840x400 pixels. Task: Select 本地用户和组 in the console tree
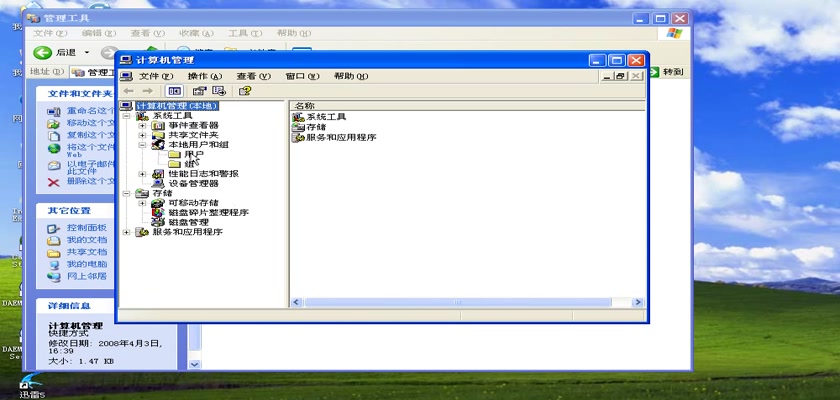199,145
